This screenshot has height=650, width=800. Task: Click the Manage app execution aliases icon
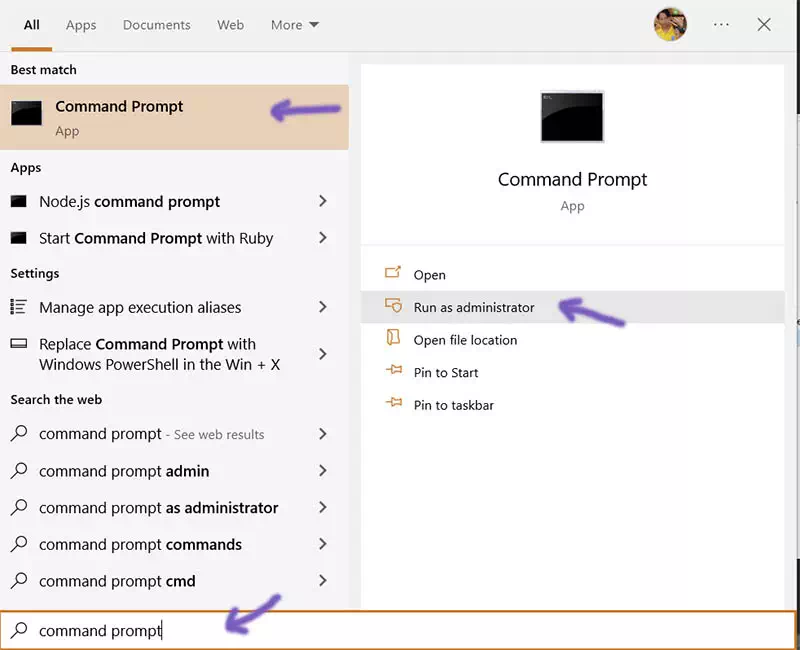pos(19,307)
